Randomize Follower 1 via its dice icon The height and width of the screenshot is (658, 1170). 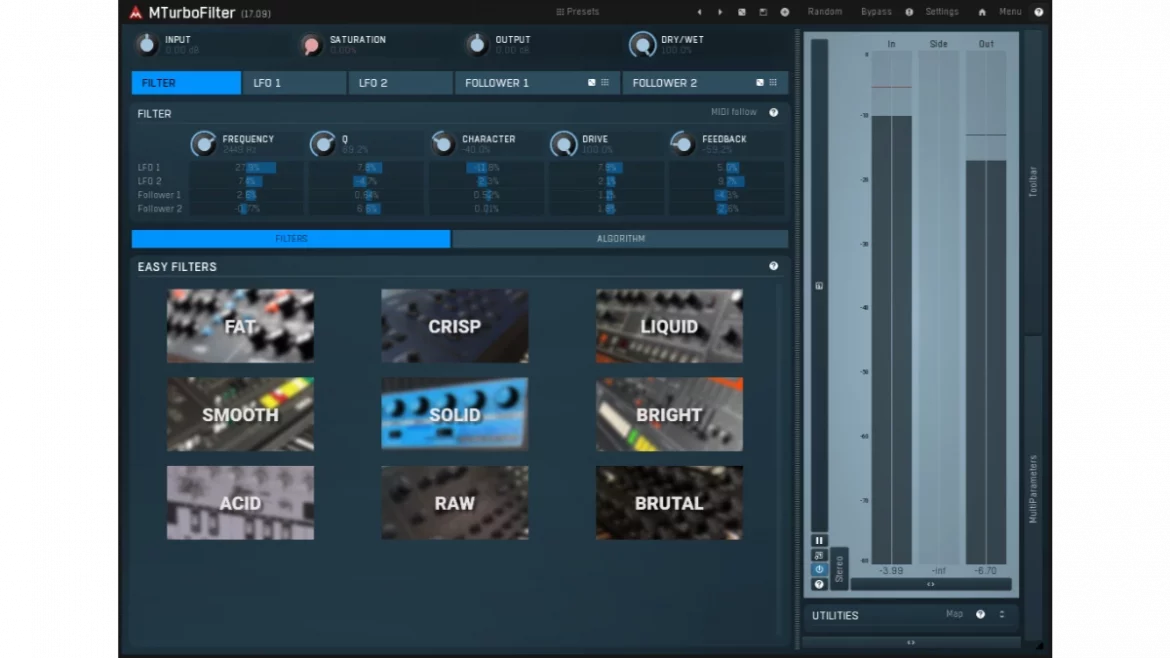click(x=592, y=83)
